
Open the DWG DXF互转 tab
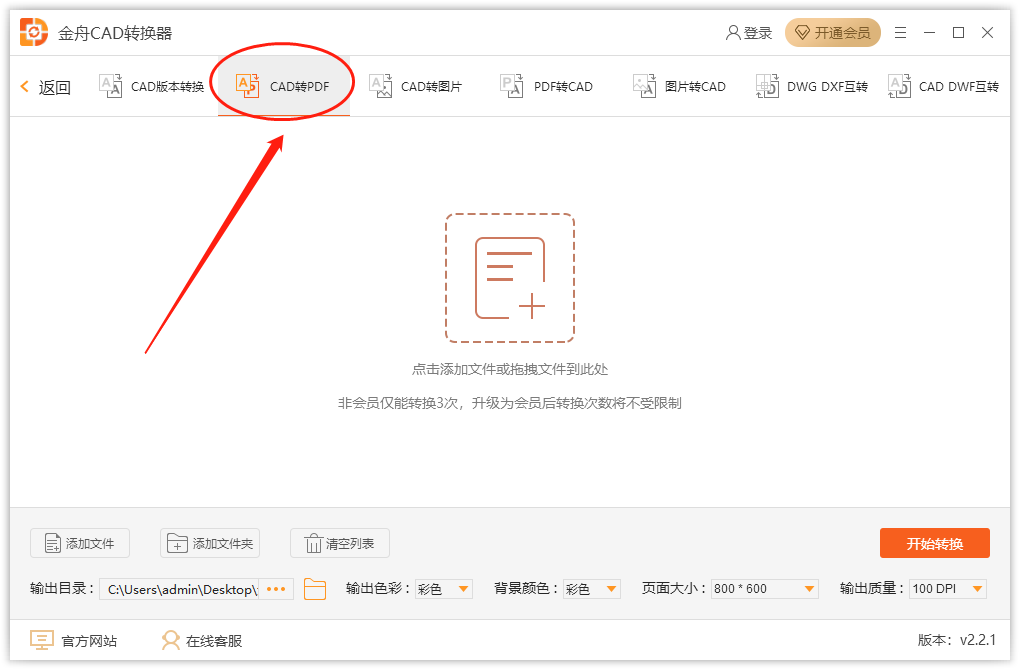pyautogui.click(x=812, y=87)
